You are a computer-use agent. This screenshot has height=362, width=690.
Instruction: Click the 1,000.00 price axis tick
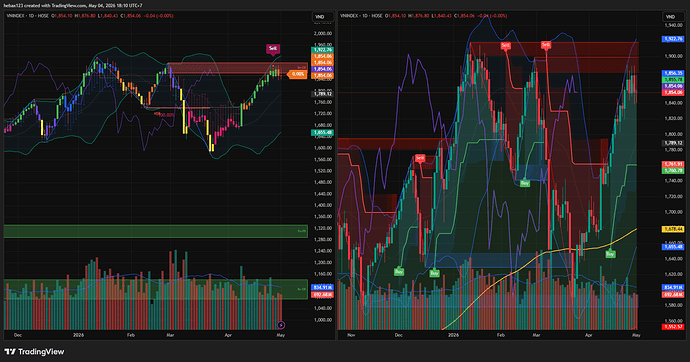click(x=323, y=320)
